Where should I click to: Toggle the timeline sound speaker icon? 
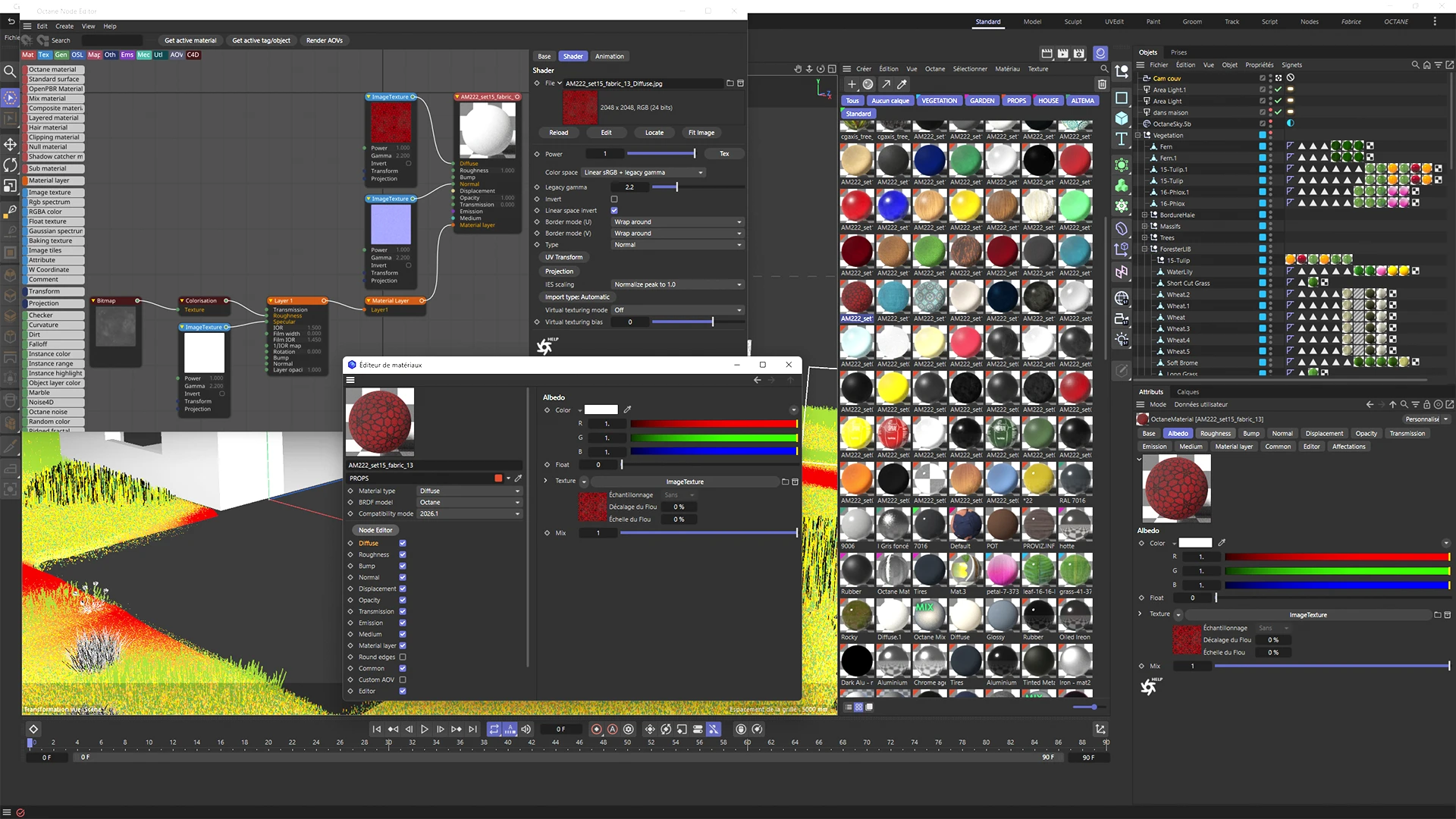click(x=526, y=730)
